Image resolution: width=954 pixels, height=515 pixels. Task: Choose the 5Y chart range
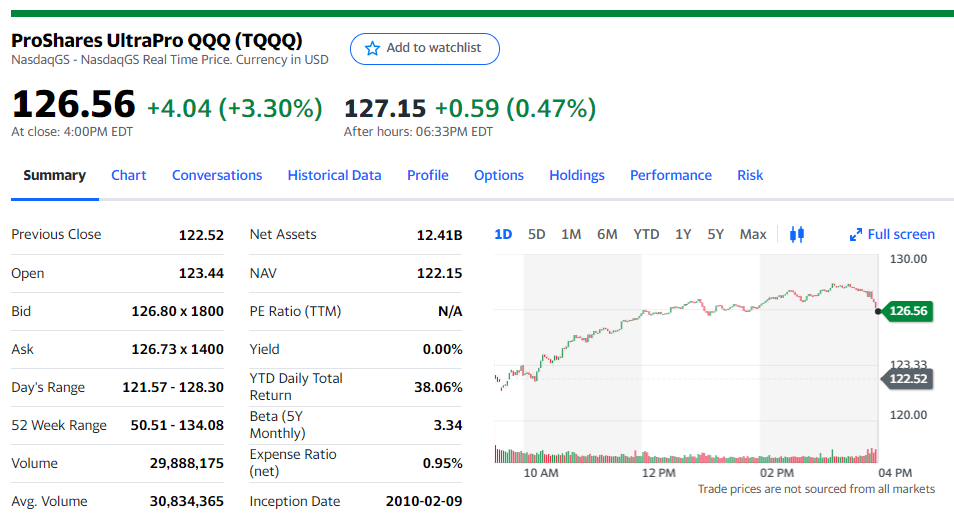[x=716, y=234]
